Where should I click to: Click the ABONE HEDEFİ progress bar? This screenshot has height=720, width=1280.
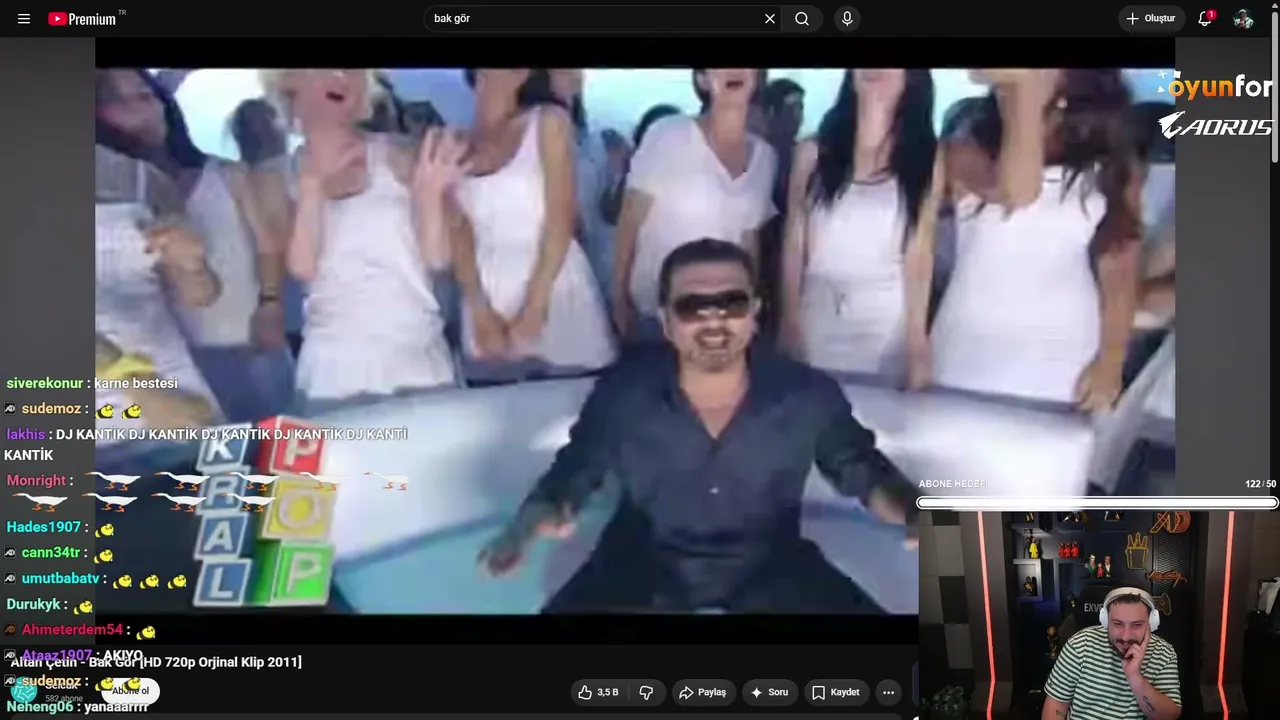(1097, 503)
